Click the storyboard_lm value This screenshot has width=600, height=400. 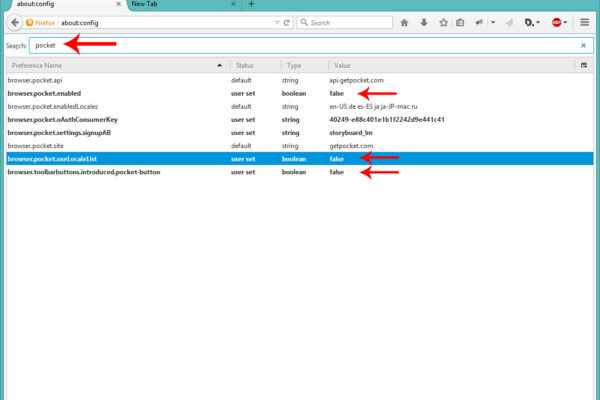(x=351, y=133)
